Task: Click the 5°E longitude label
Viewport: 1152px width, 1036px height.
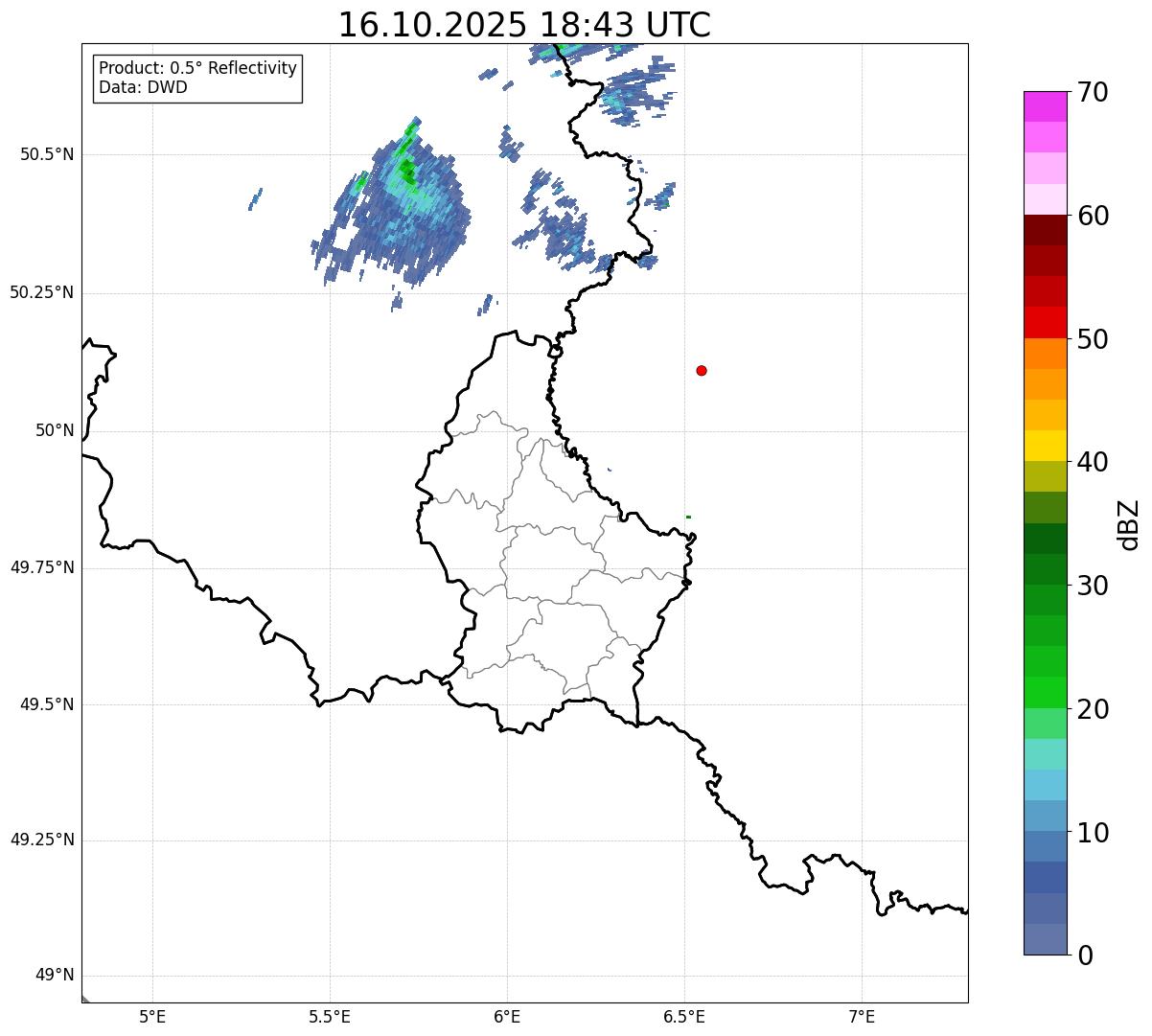Action: click(152, 1016)
